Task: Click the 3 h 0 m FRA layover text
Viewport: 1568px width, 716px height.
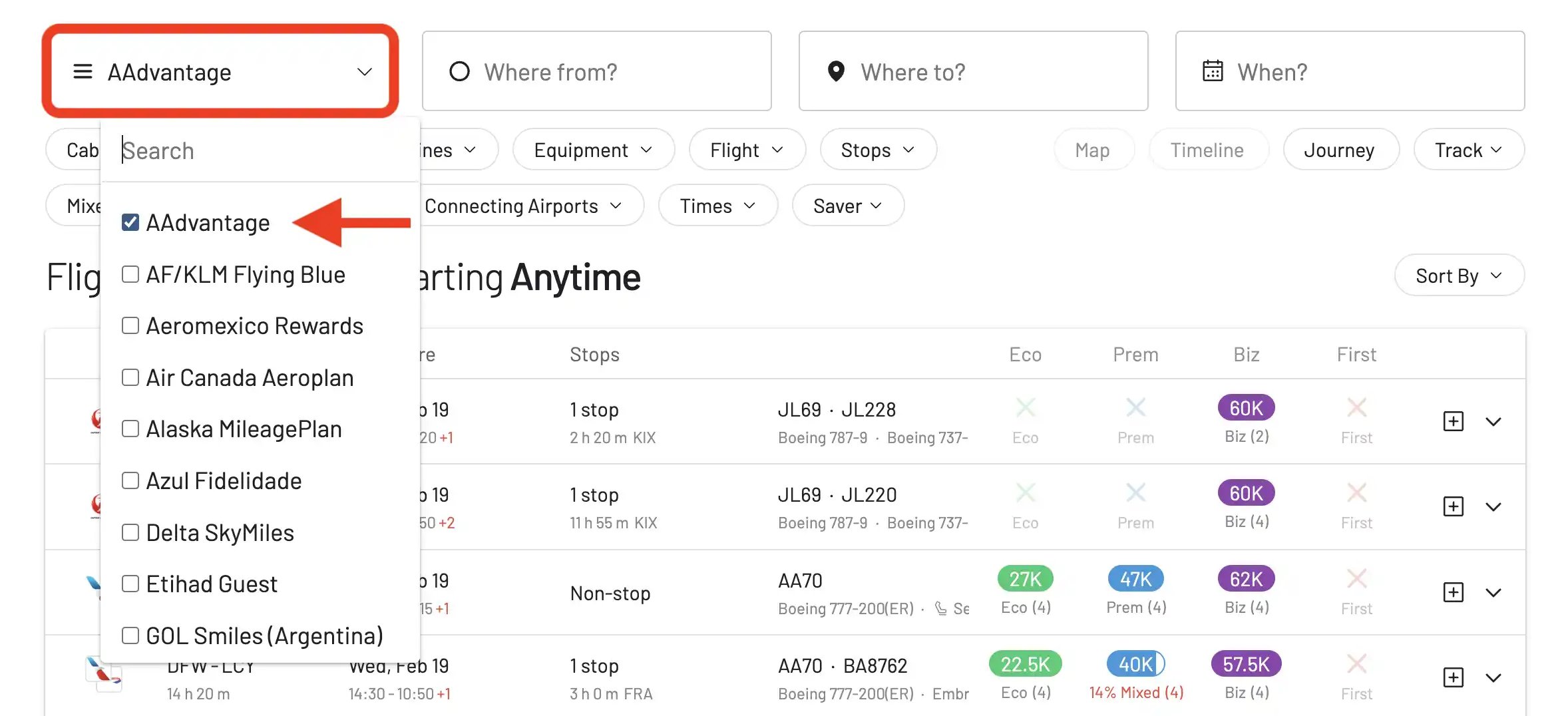Action: (x=611, y=694)
